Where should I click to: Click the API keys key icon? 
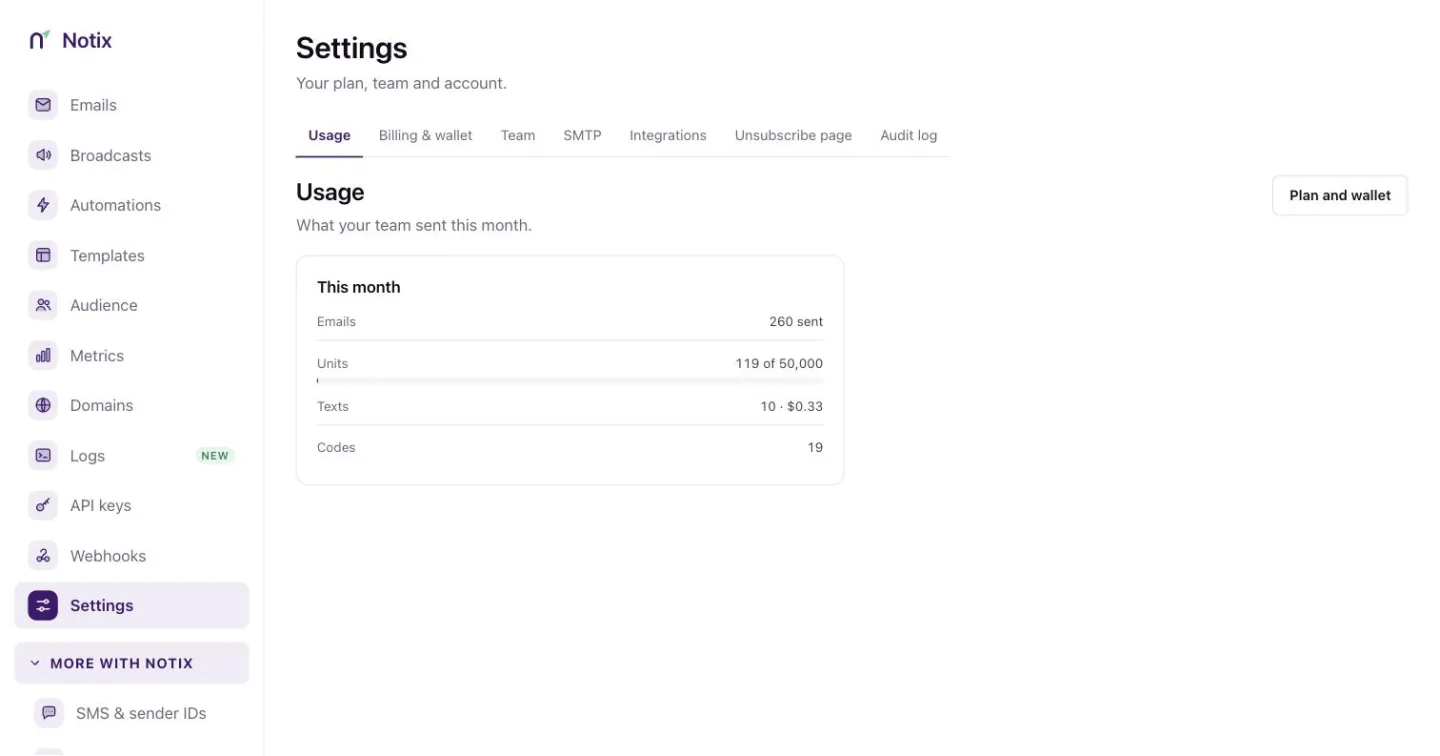coord(43,505)
